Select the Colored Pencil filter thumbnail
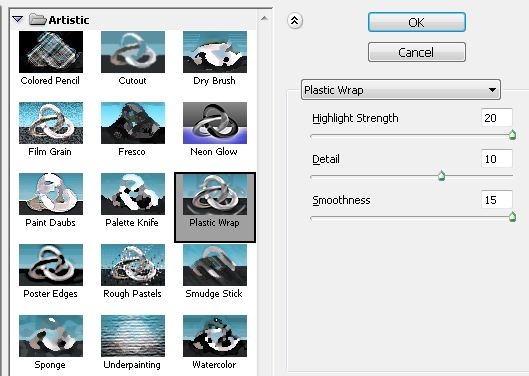 coord(51,52)
